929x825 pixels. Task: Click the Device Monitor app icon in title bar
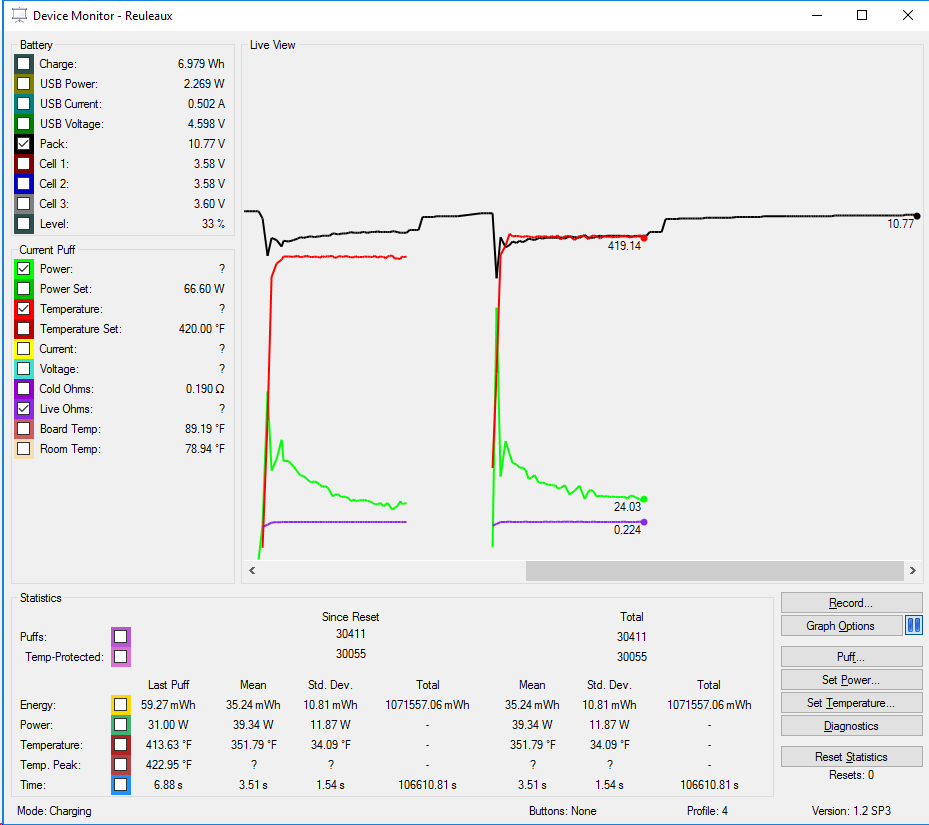(x=18, y=16)
